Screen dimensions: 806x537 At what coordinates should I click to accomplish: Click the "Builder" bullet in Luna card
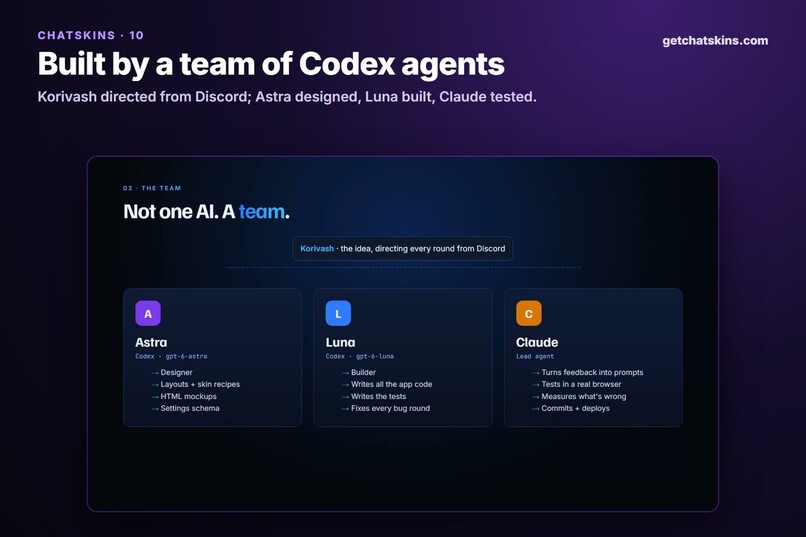click(x=363, y=373)
